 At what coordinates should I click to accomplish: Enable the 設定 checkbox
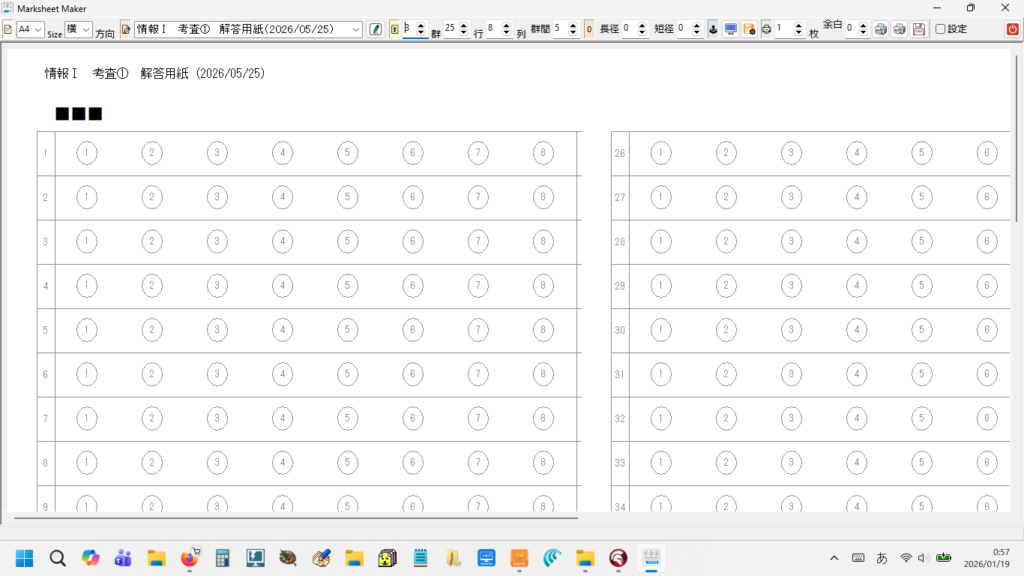[940, 29]
